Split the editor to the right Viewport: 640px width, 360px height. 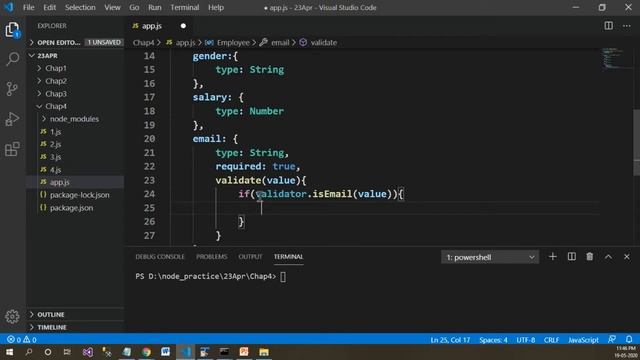(x=609, y=26)
